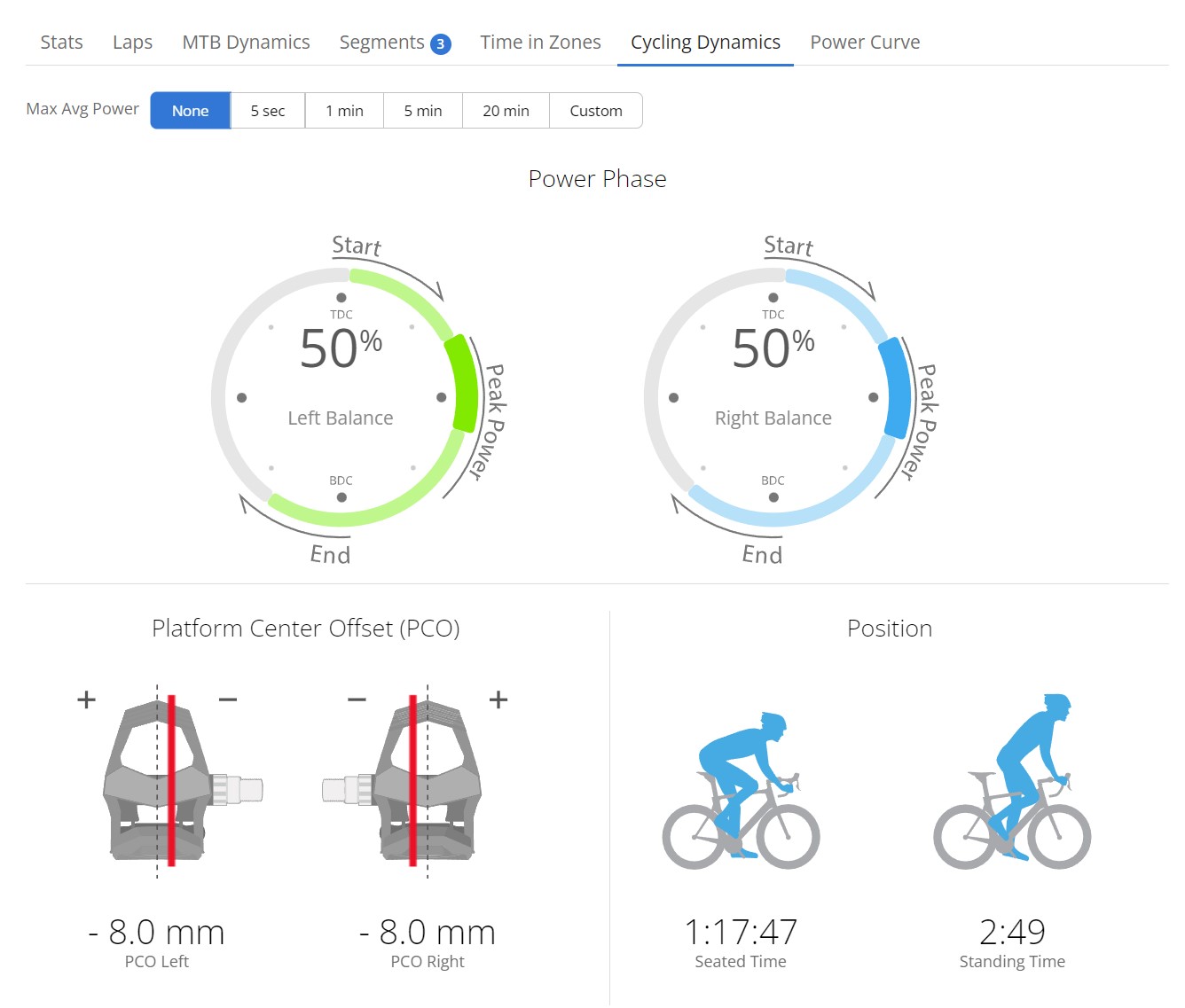This screenshot has height=1008, width=1185.
Task: Choose the 5 min power interval
Action: click(x=422, y=111)
